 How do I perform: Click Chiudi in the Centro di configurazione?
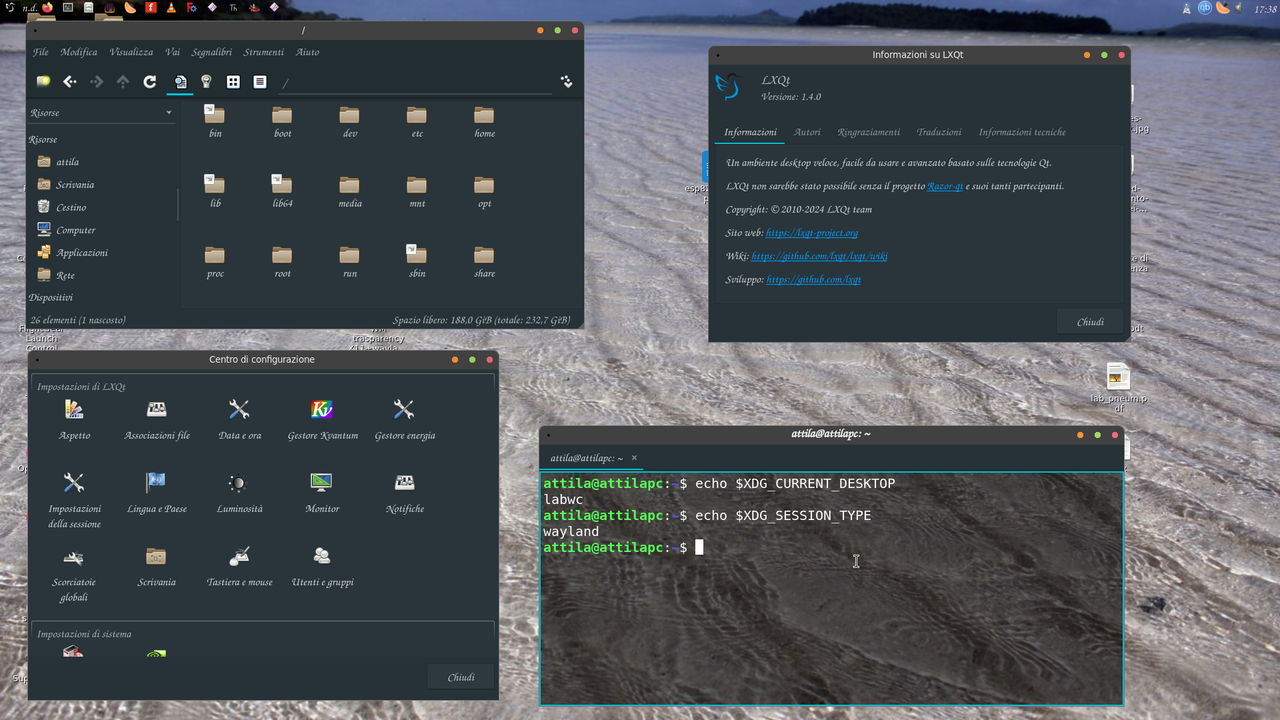point(461,677)
